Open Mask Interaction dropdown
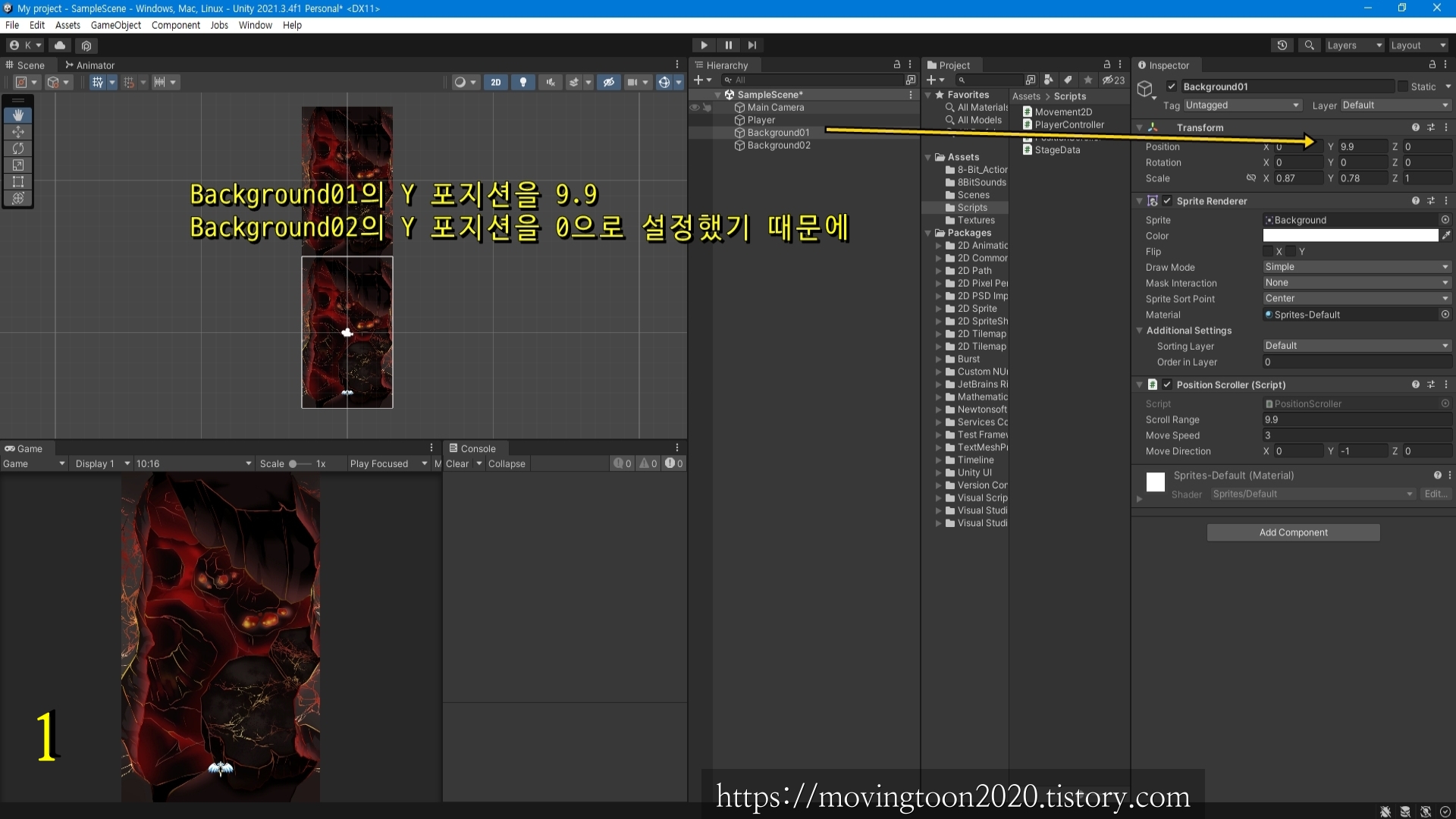Image resolution: width=1456 pixels, height=819 pixels. [1357, 283]
